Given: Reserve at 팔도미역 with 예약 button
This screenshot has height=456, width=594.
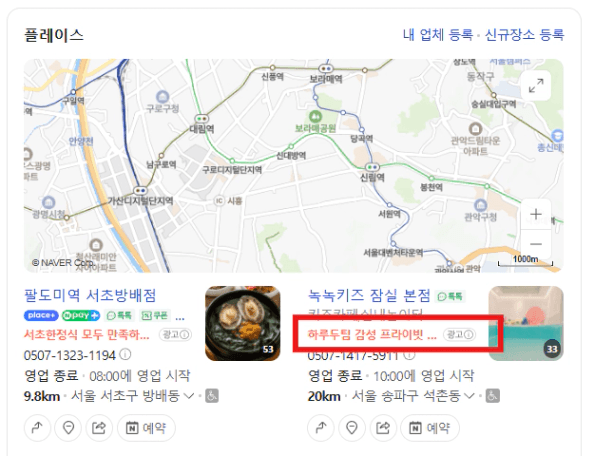Looking at the screenshot, I should (x=146, y=428).
